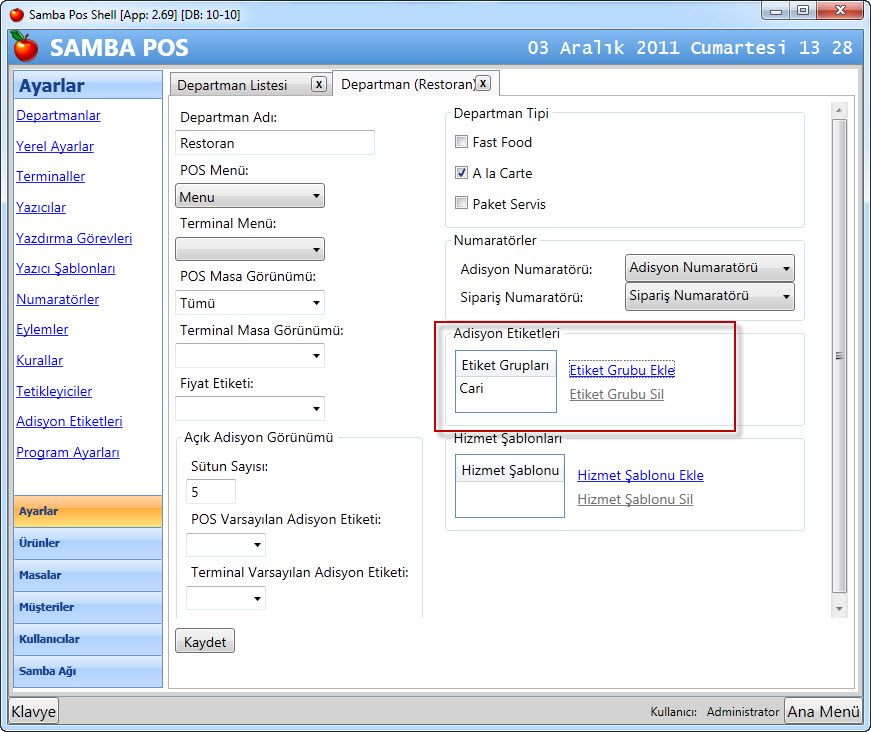Expand the POS Masa Görünümü dropdown

coord(250,303)
